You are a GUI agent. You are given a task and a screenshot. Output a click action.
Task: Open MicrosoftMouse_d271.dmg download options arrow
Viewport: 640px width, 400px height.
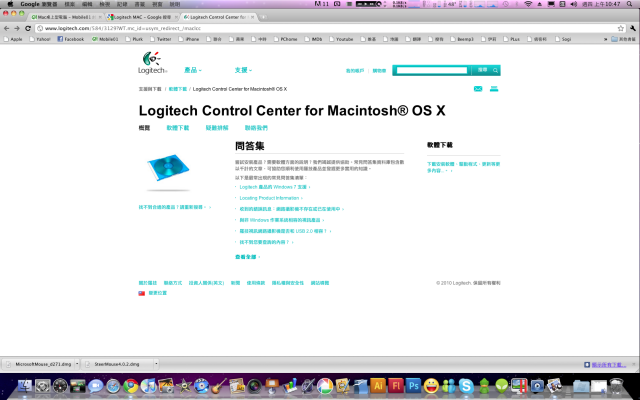coord(76,364)
